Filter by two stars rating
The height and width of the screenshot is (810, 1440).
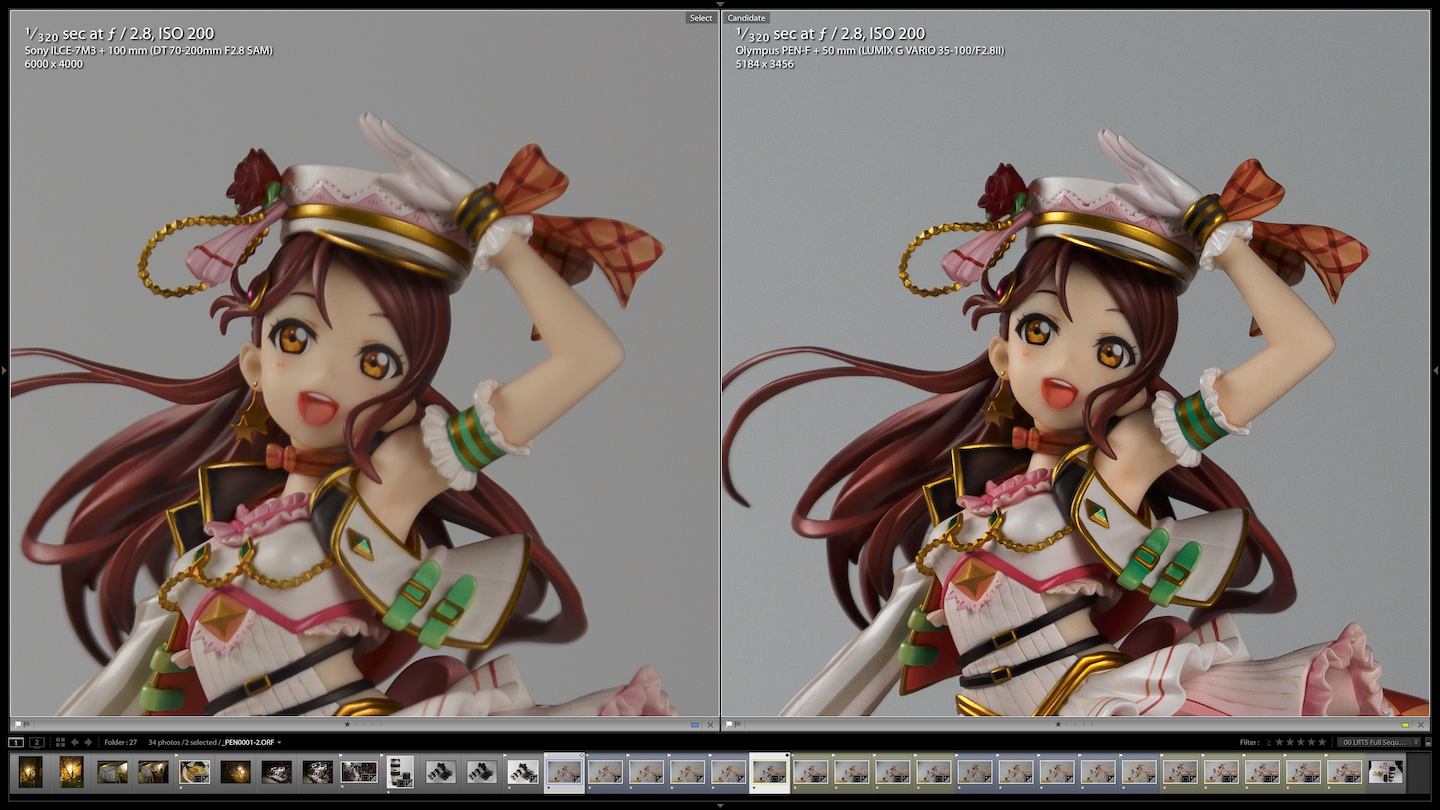[1290, 742]
